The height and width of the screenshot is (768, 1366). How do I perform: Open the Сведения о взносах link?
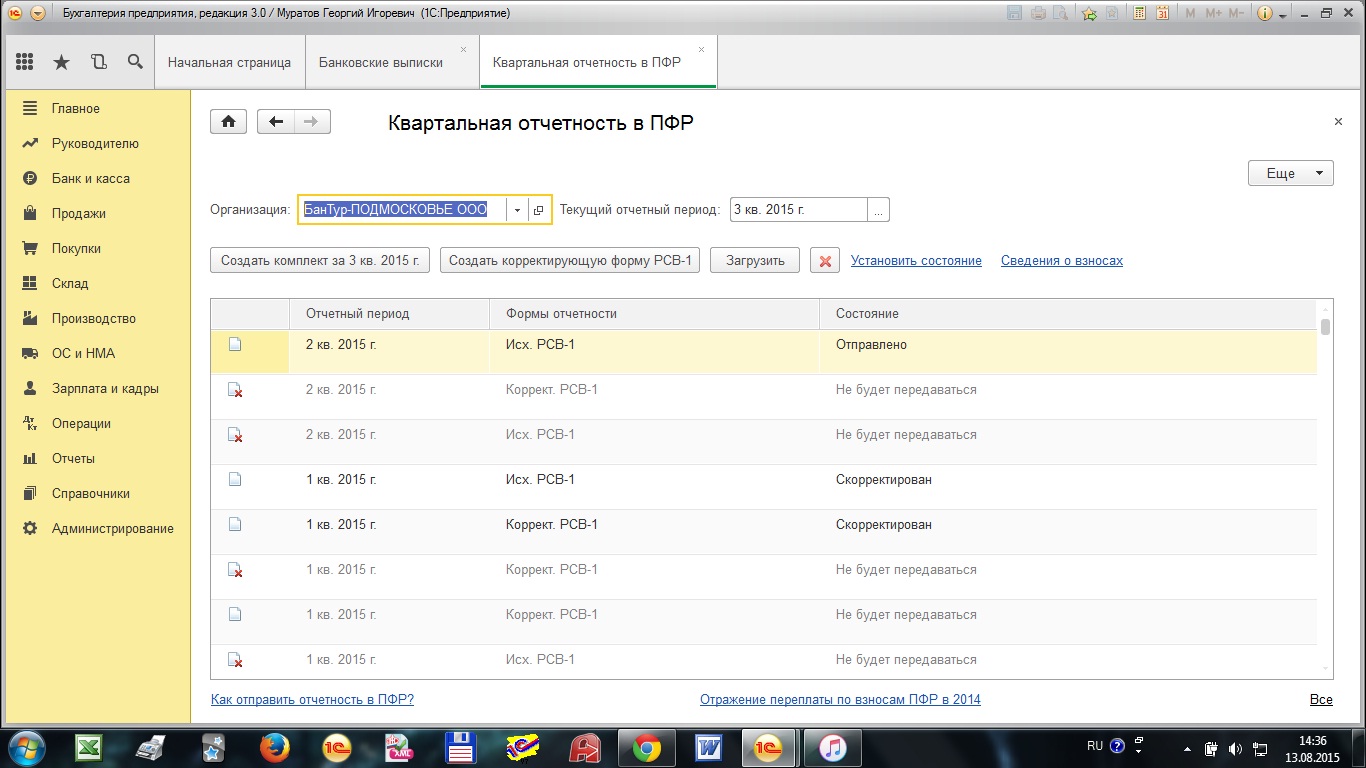tap(1061, 260)
